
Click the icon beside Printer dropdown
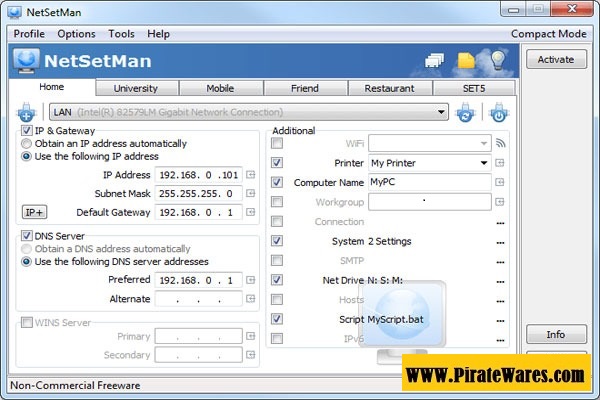click(500, 163)
